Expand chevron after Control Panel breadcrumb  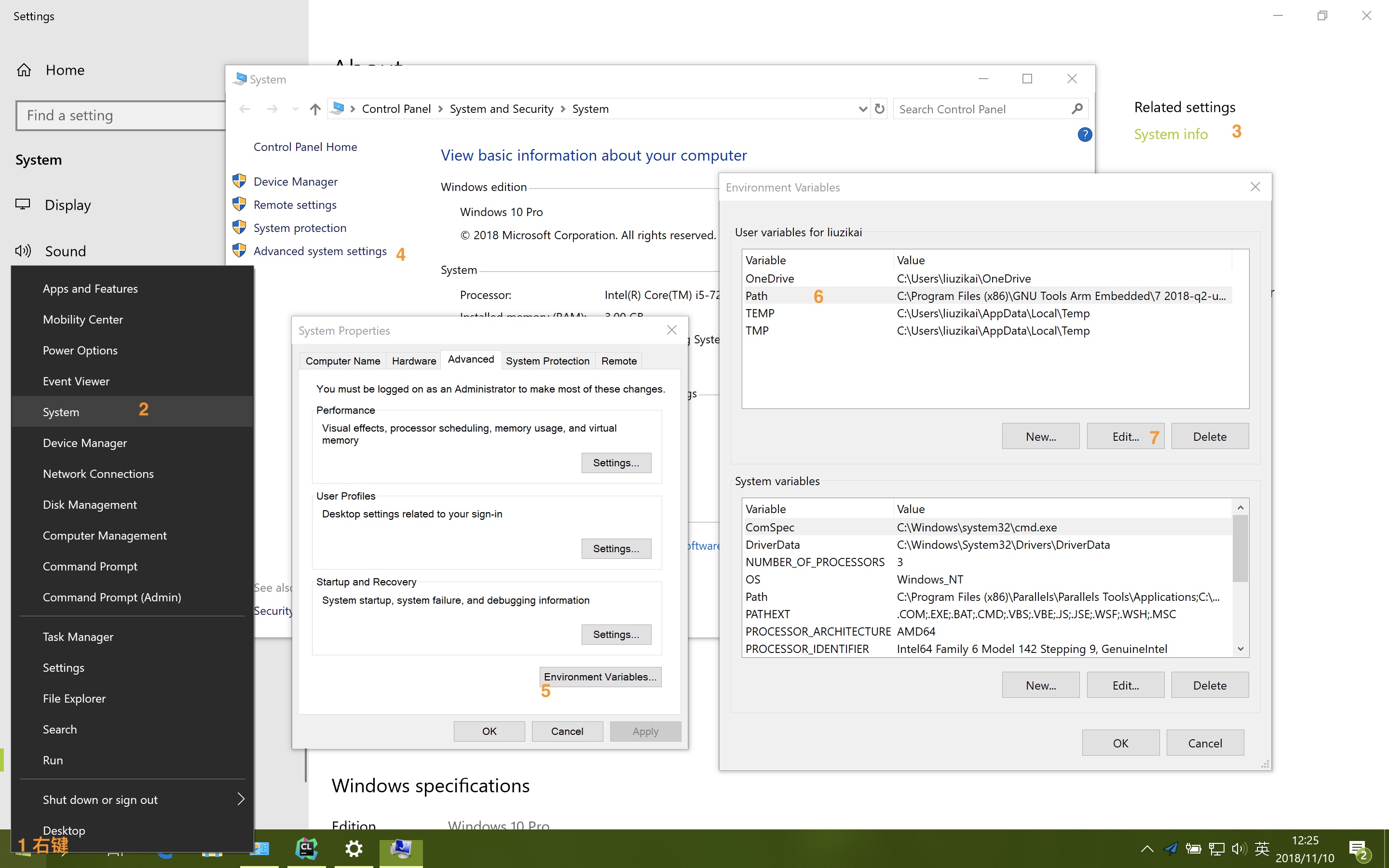[x=440, y=109]
